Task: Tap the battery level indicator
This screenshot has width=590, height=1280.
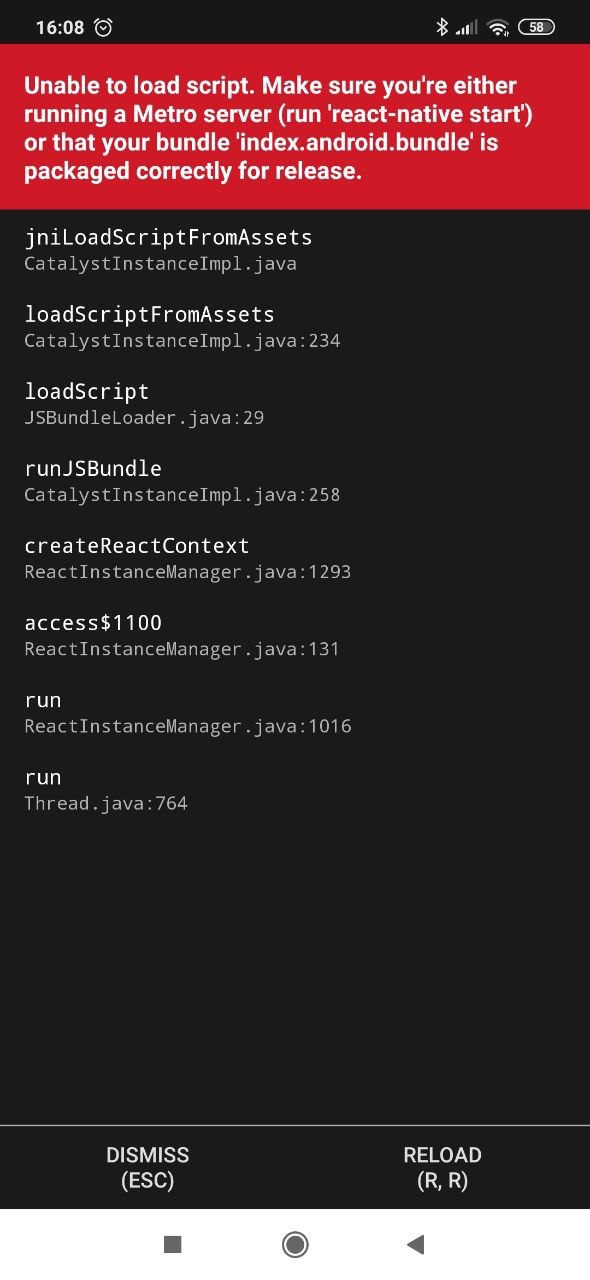Action: tap(536, 27)
